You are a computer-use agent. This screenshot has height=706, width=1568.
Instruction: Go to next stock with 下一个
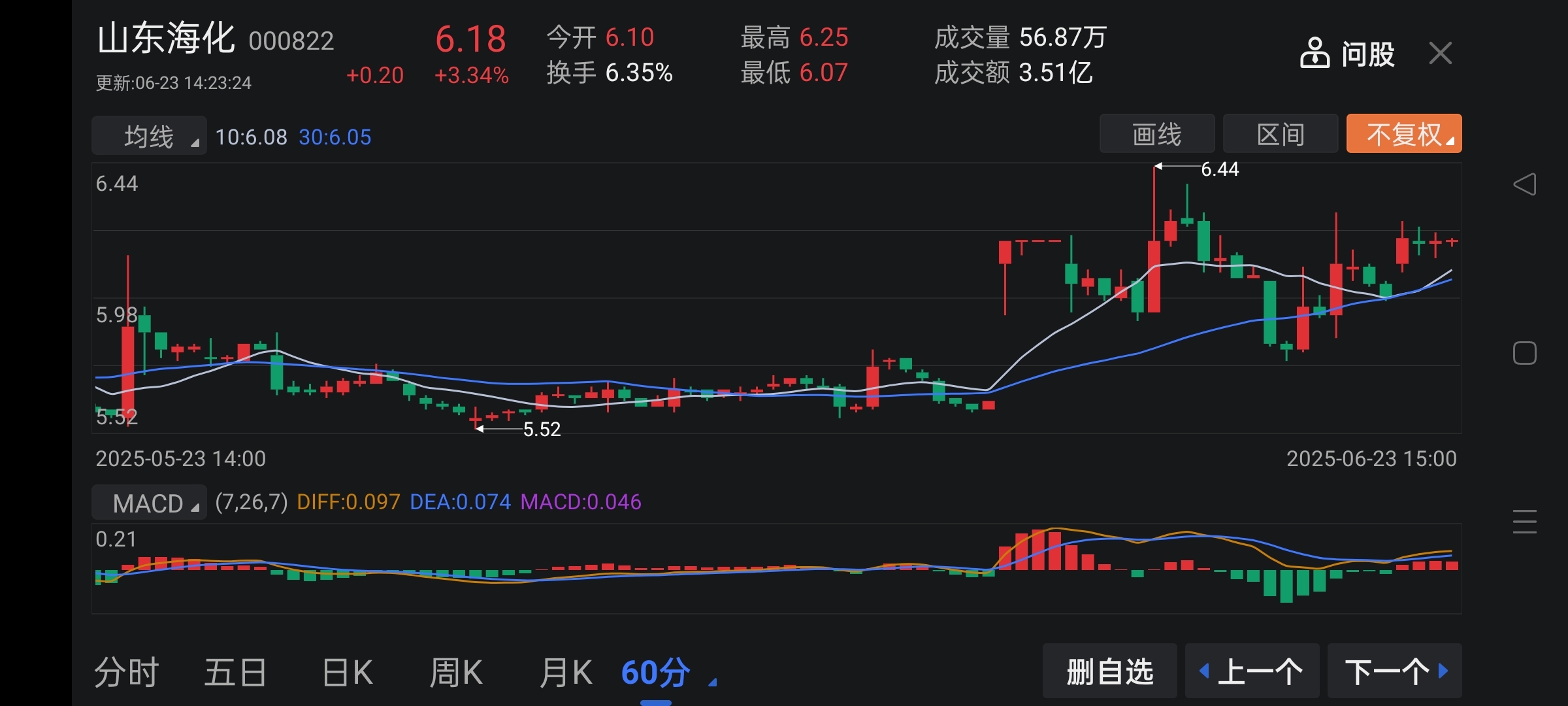1395,671
